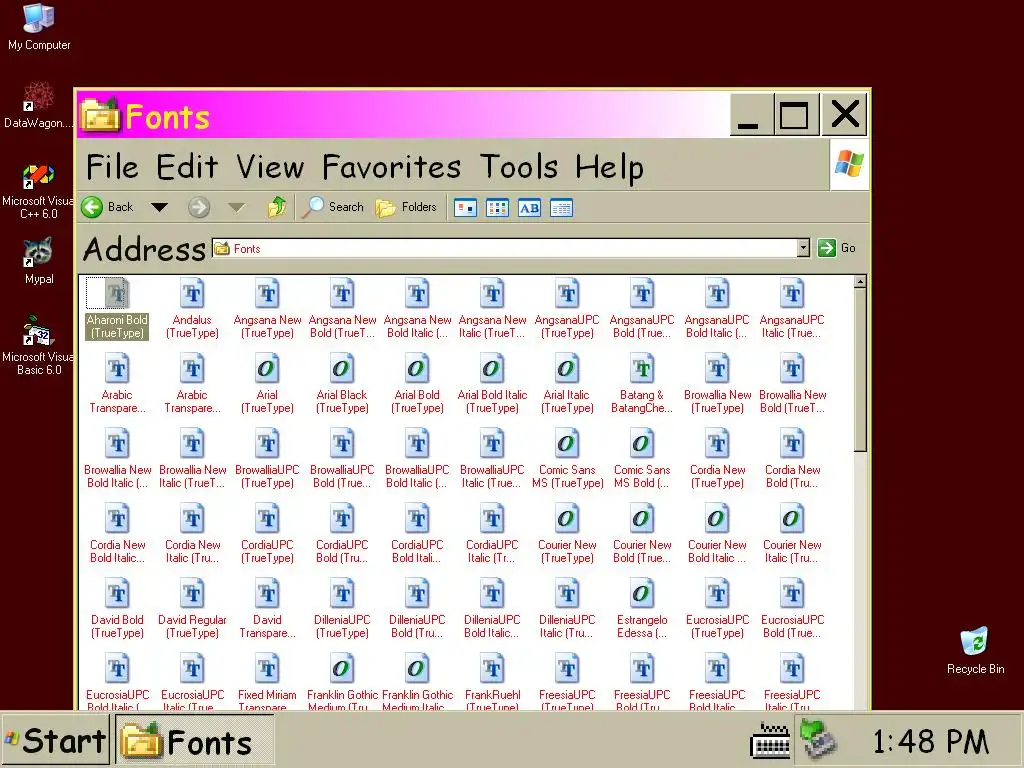
Task: Select the Recycle Bin icon
Action: [975, 643]
